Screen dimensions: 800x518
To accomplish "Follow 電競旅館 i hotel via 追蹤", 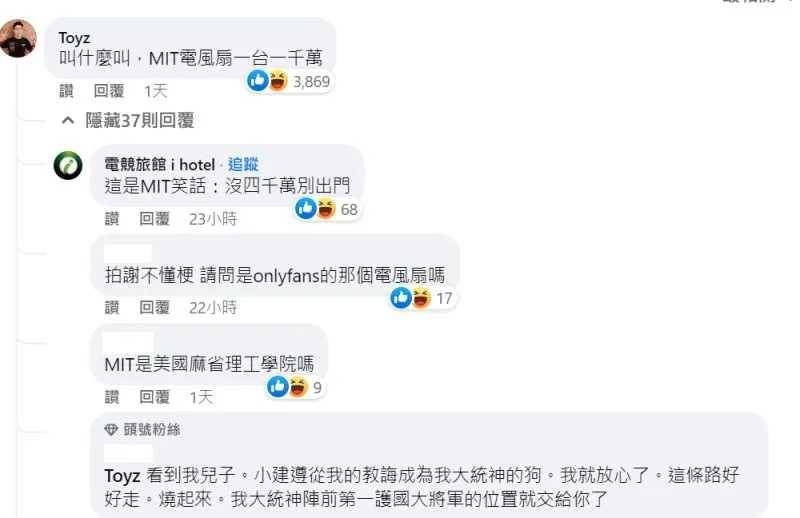I will [x=243, y=164].
